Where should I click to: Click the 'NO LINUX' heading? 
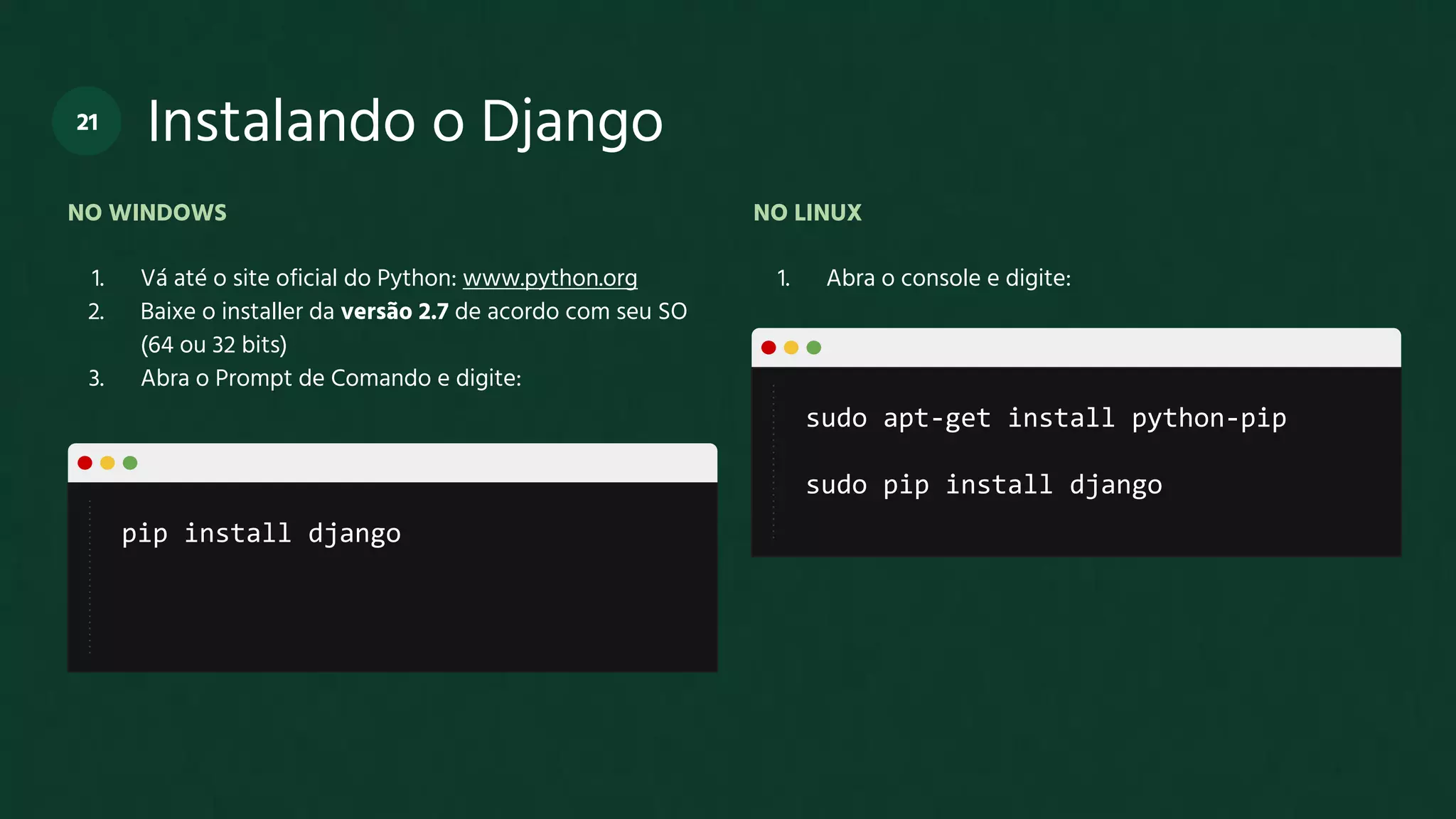tap(808, 213)
